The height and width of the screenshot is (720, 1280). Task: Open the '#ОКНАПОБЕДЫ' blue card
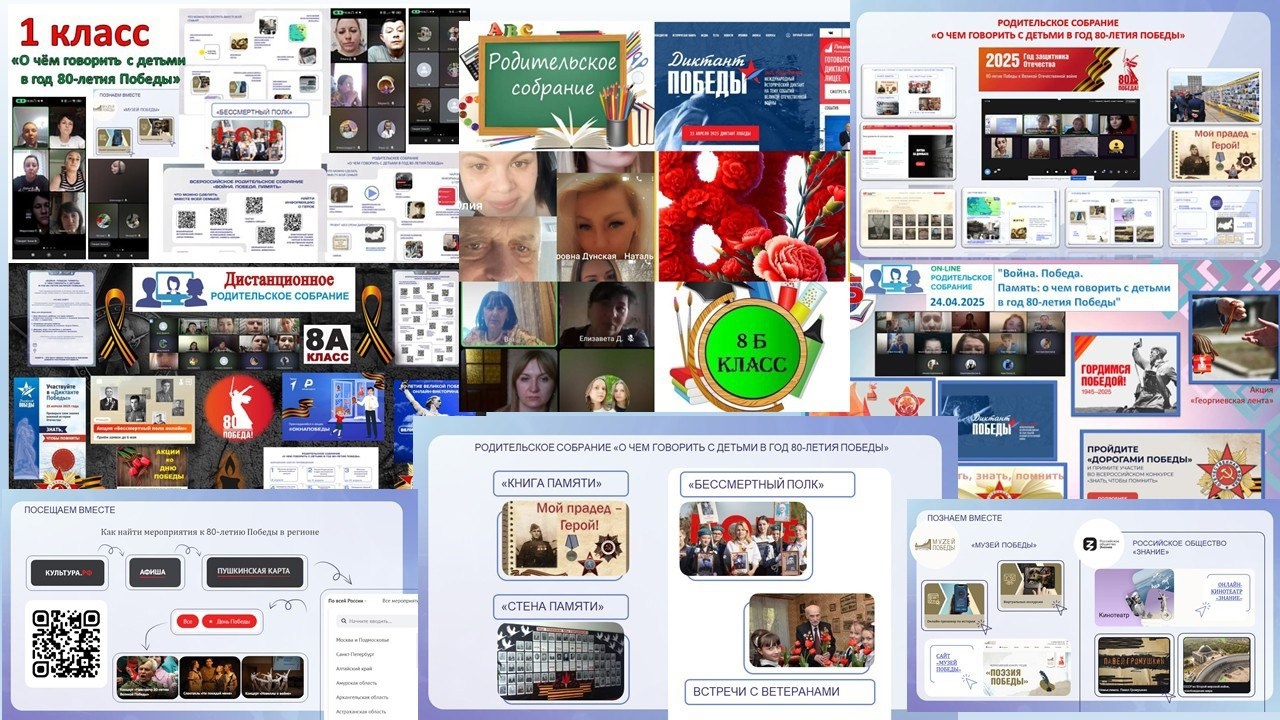(x=334, y=408)
